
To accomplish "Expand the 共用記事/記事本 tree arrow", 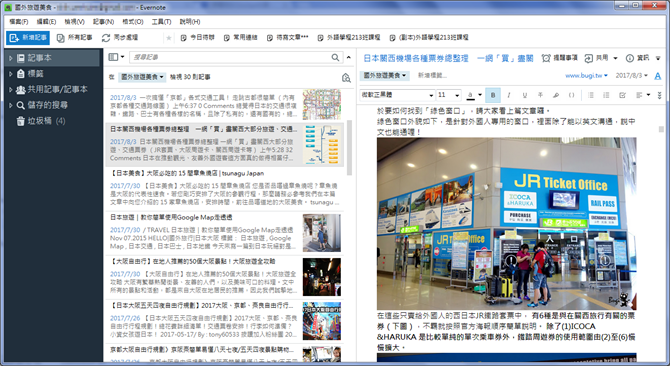I will click(x=11, y=90).
